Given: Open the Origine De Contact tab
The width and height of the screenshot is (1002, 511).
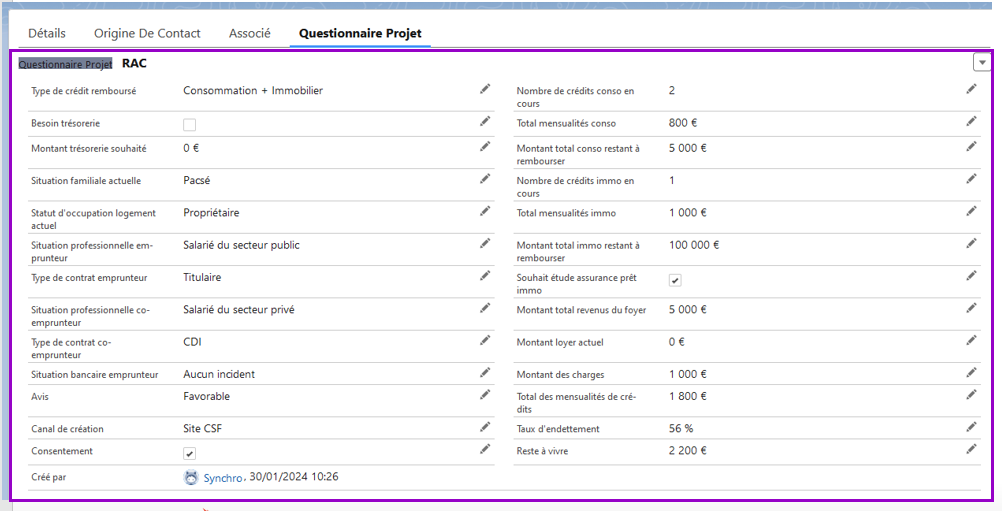Looking at the screenshot, I should pos(147,33).
